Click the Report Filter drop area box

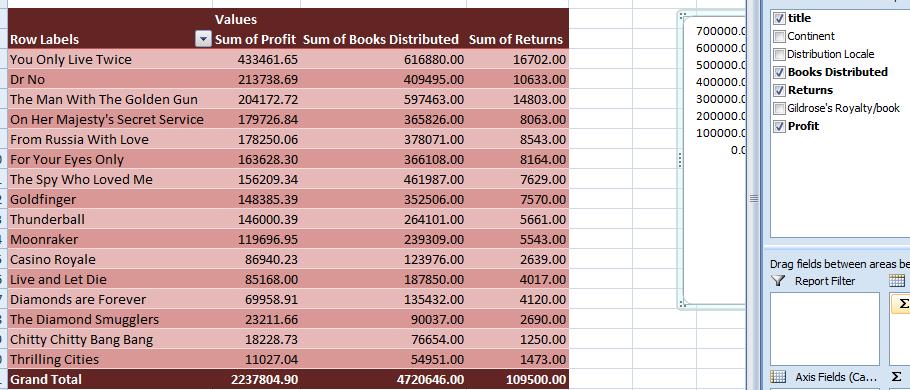825,328
